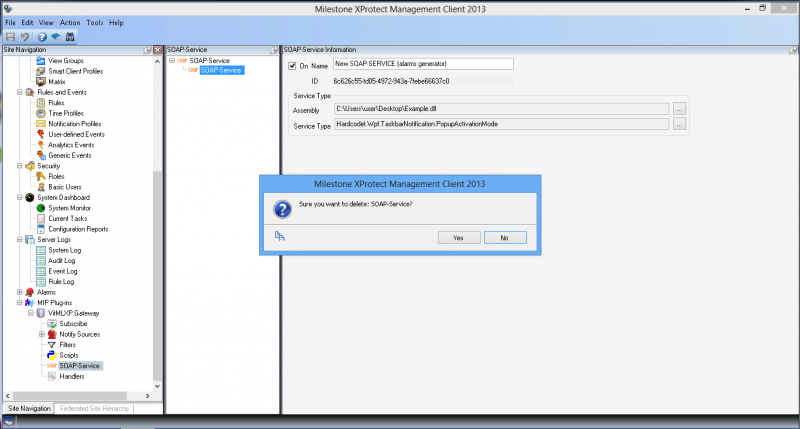Browse Service Type with ellipsis button
Screen dimensions: 800x429
pos(679,124)
